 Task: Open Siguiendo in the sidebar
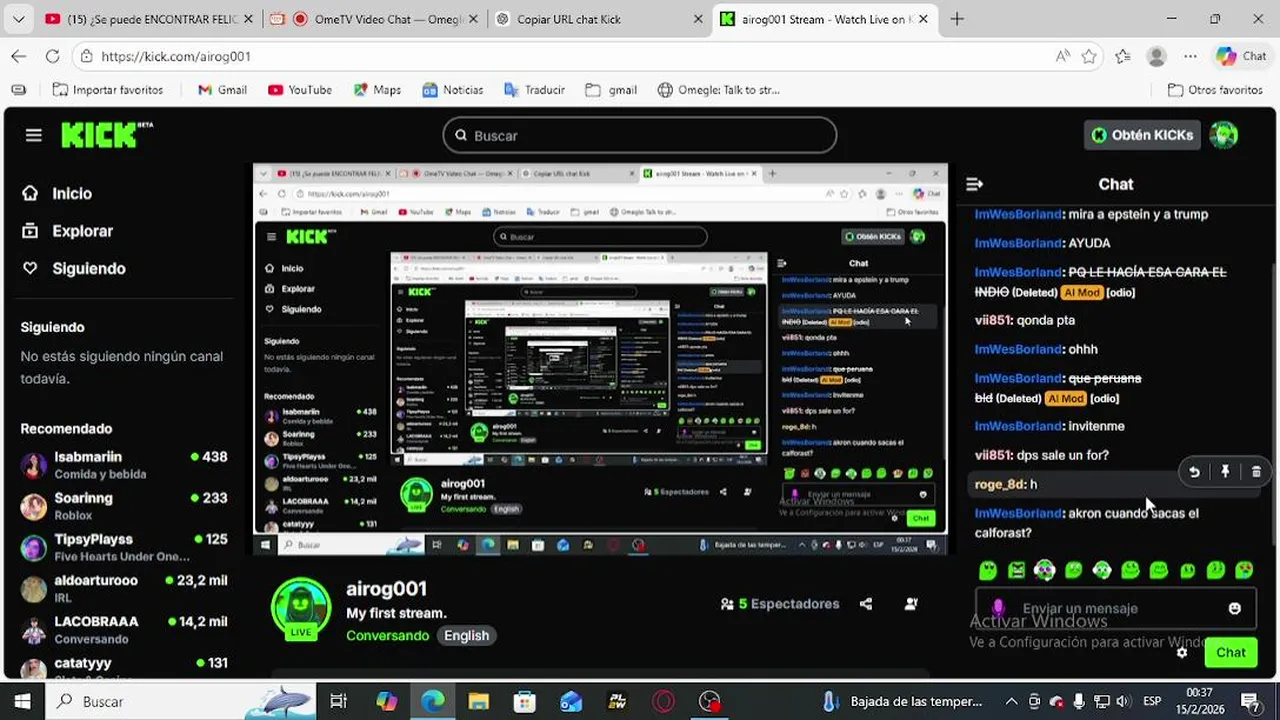tap(74, 269)
